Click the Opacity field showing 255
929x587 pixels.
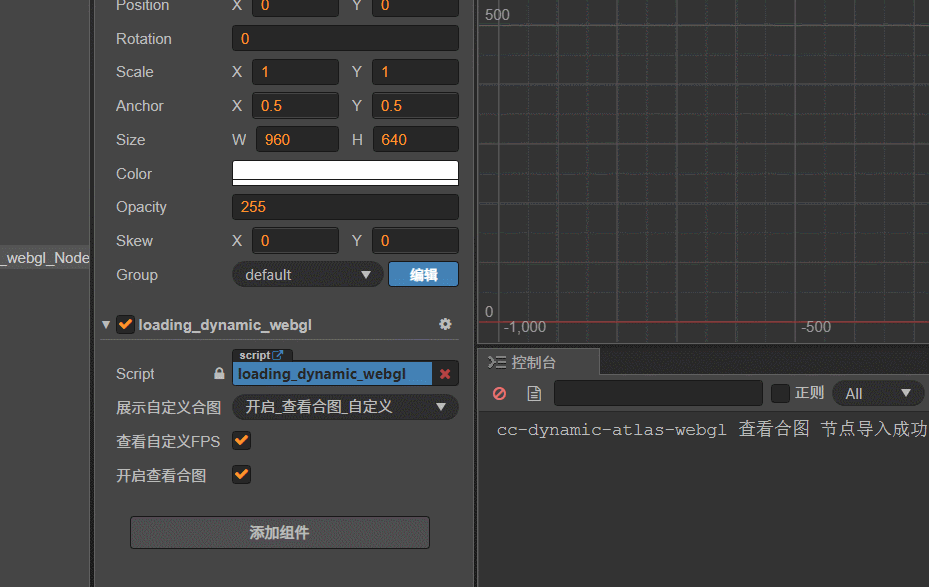pyautogui.click(x=345, y=207)
